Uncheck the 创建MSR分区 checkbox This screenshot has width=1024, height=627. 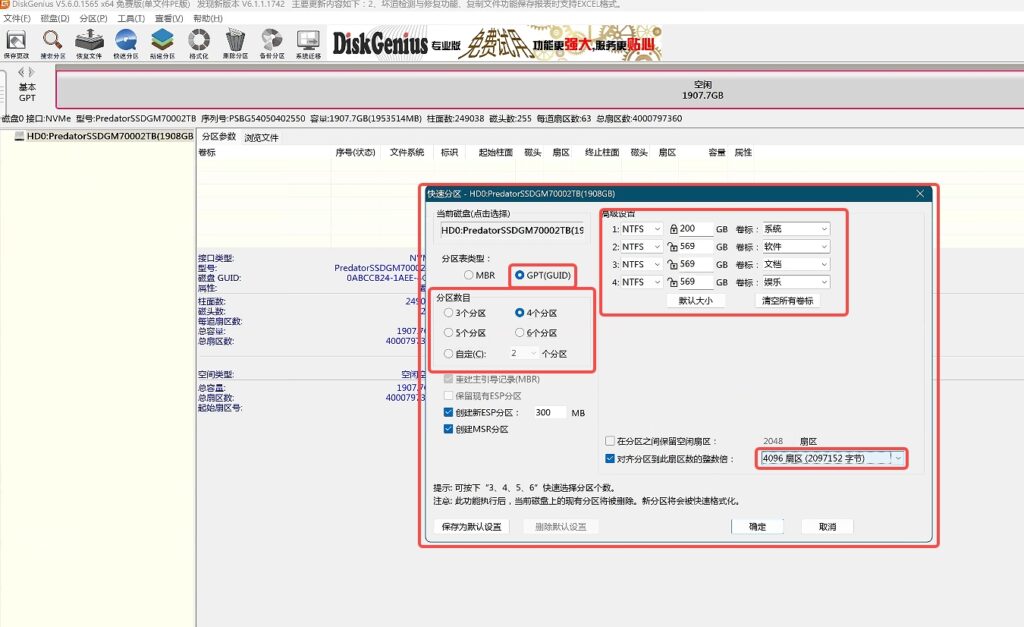(x=448, y=429)
